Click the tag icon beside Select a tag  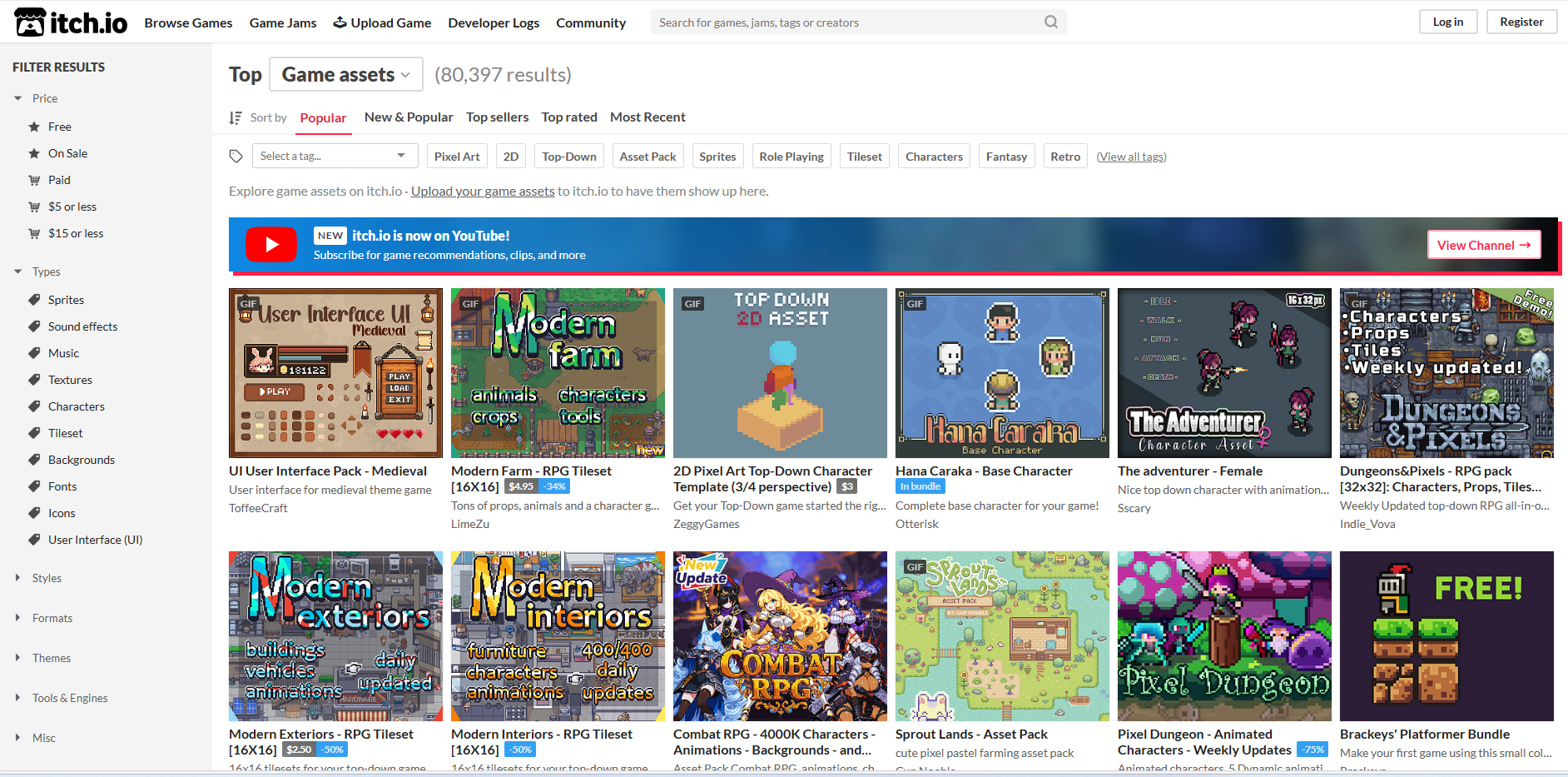236,157
